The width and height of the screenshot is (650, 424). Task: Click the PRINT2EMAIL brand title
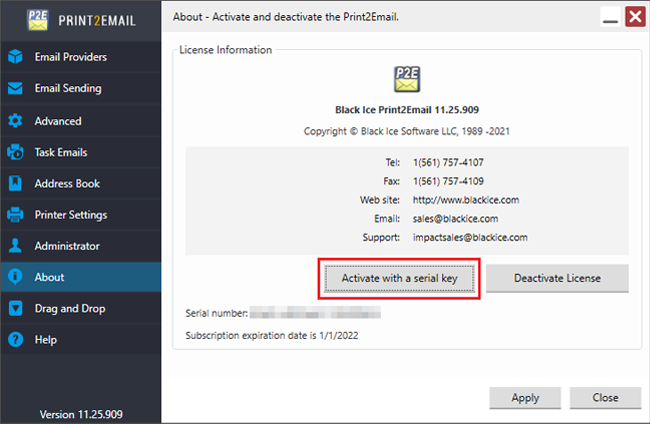(97, 21)
